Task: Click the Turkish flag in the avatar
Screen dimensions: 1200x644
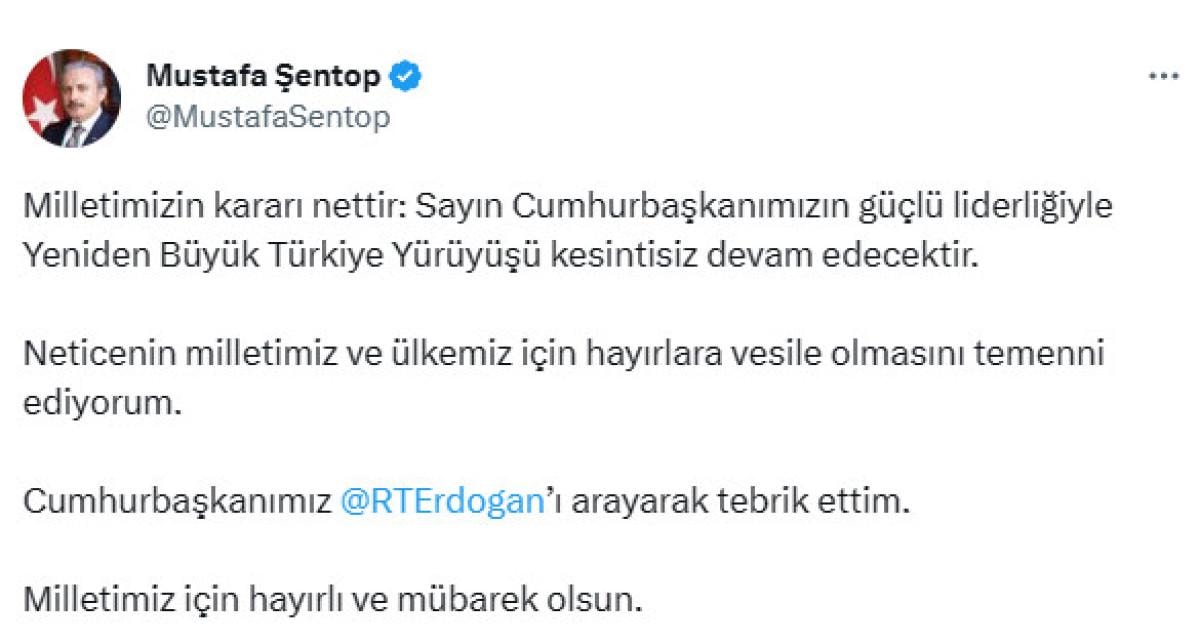Action: (x=42, y=100)
